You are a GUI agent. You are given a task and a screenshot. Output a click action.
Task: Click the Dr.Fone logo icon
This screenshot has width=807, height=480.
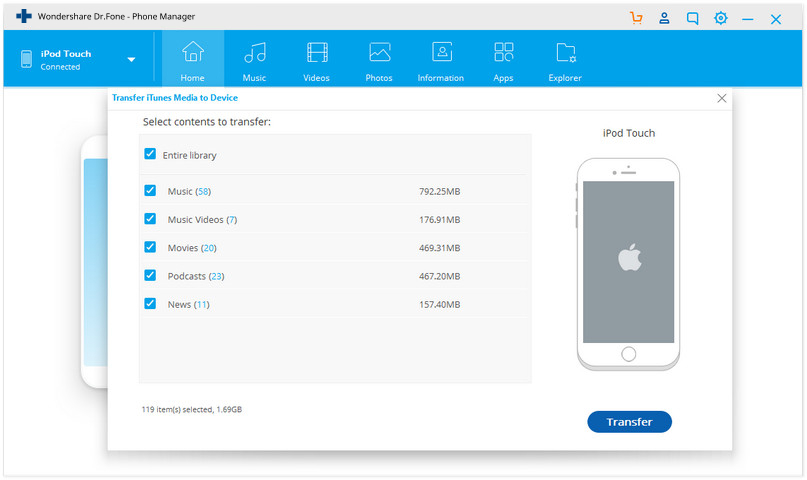[x=24, y=16]
